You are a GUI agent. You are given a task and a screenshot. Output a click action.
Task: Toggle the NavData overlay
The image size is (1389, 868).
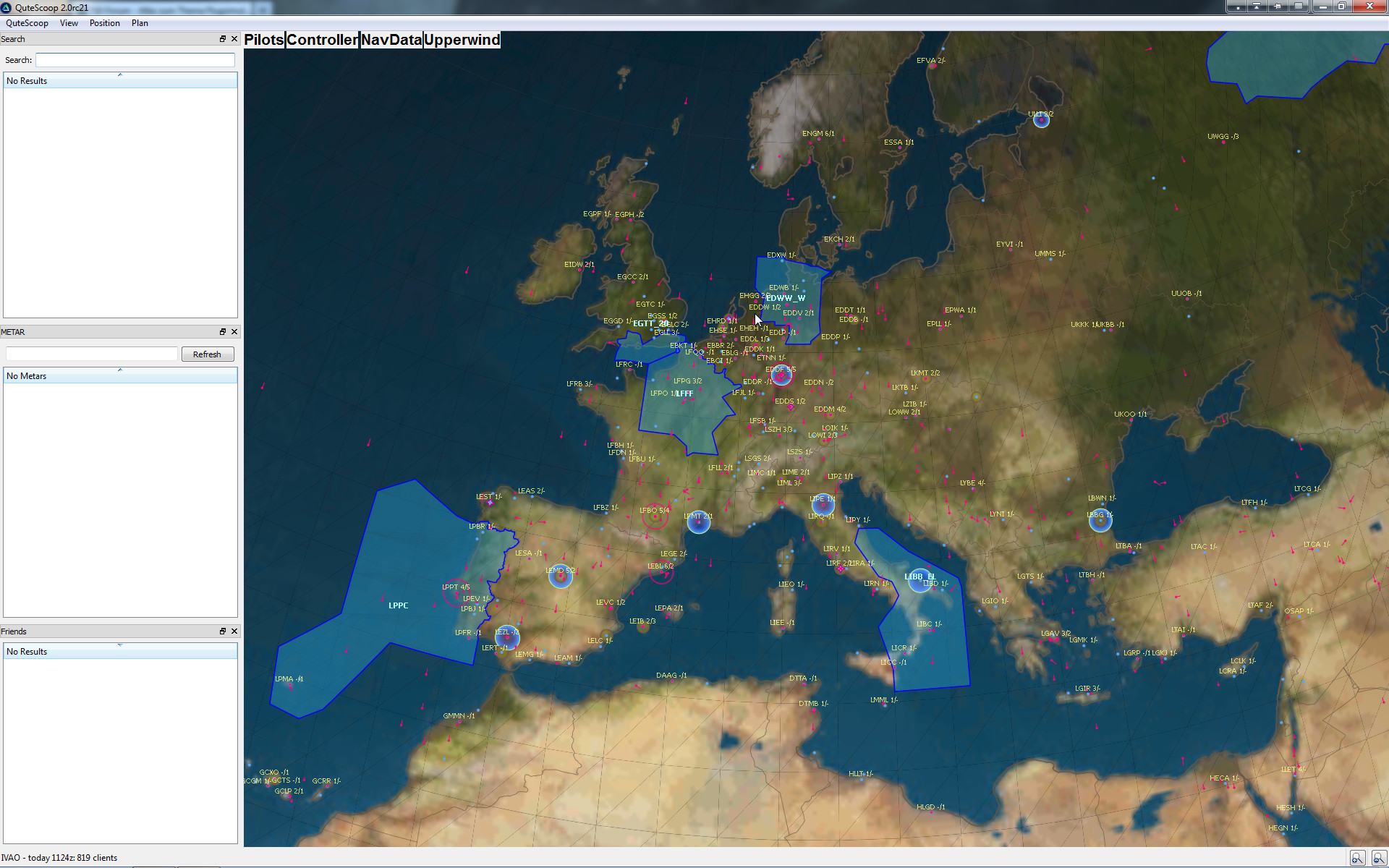coord(391,40)
